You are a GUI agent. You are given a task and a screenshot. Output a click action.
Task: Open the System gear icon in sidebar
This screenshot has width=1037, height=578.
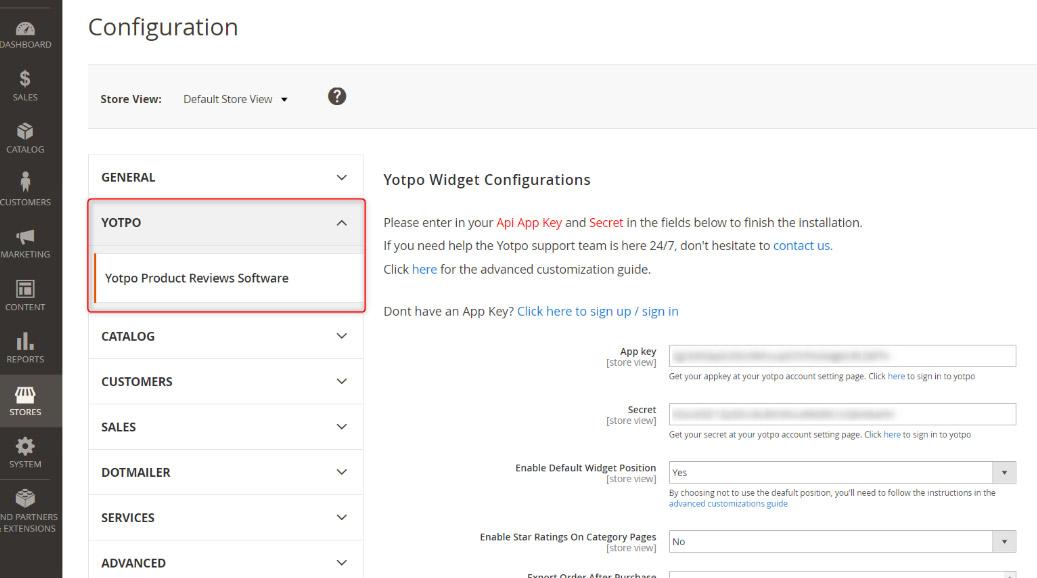[25, 446]
